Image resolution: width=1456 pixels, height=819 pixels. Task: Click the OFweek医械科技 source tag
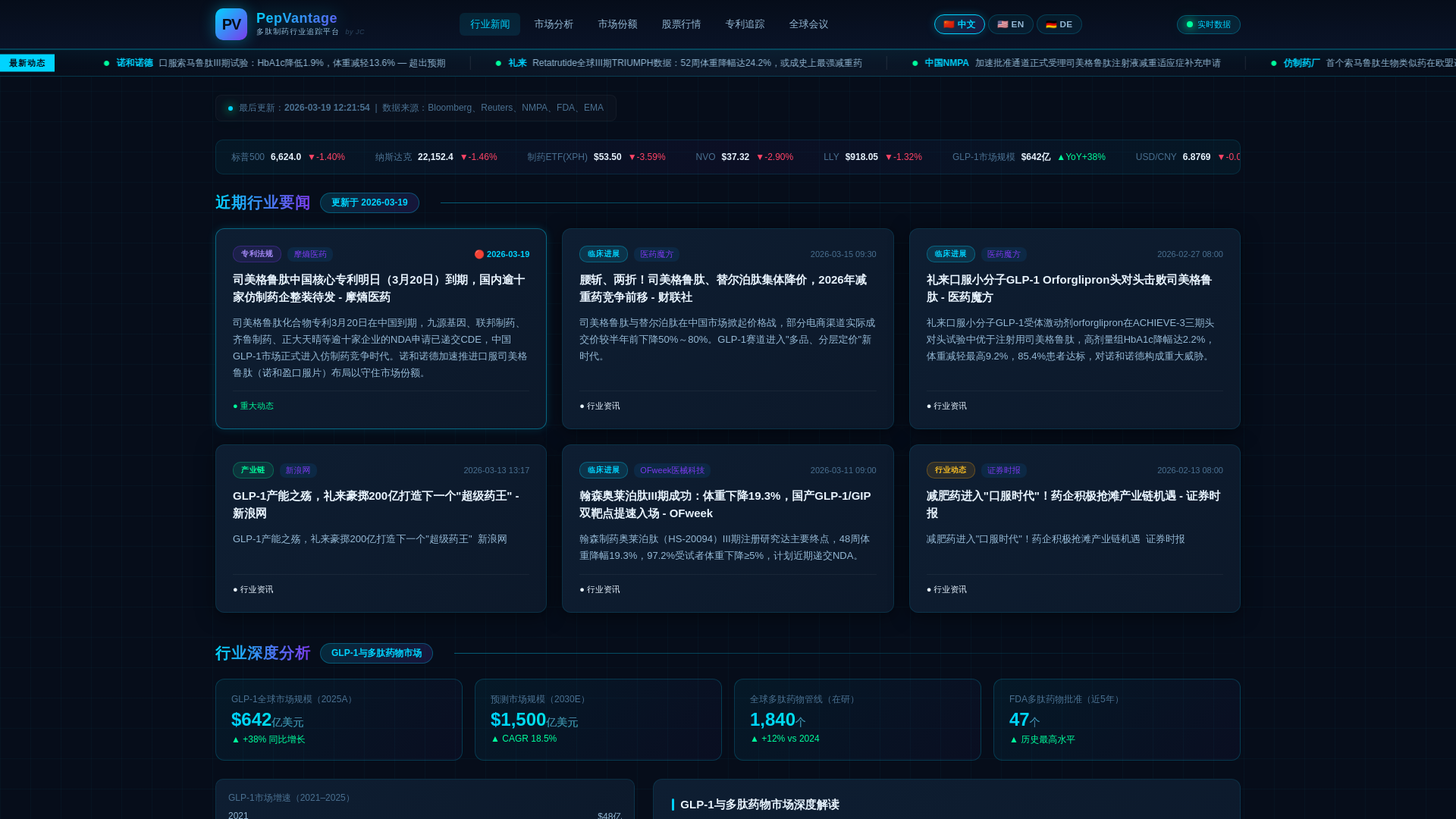[672, 470]
